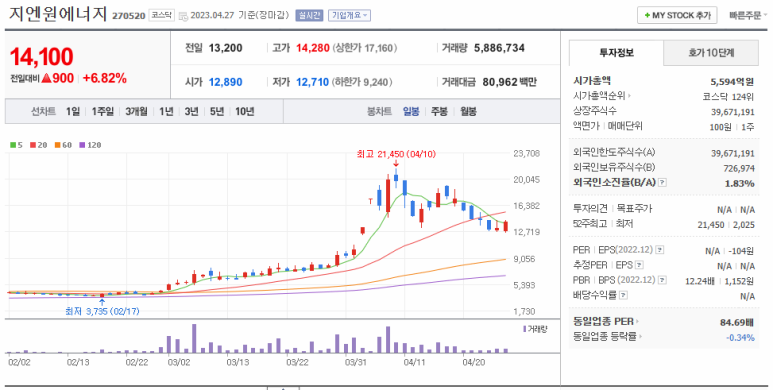
Task: Click the 04/11 date on chart axis
Action: tap(414, 362)
